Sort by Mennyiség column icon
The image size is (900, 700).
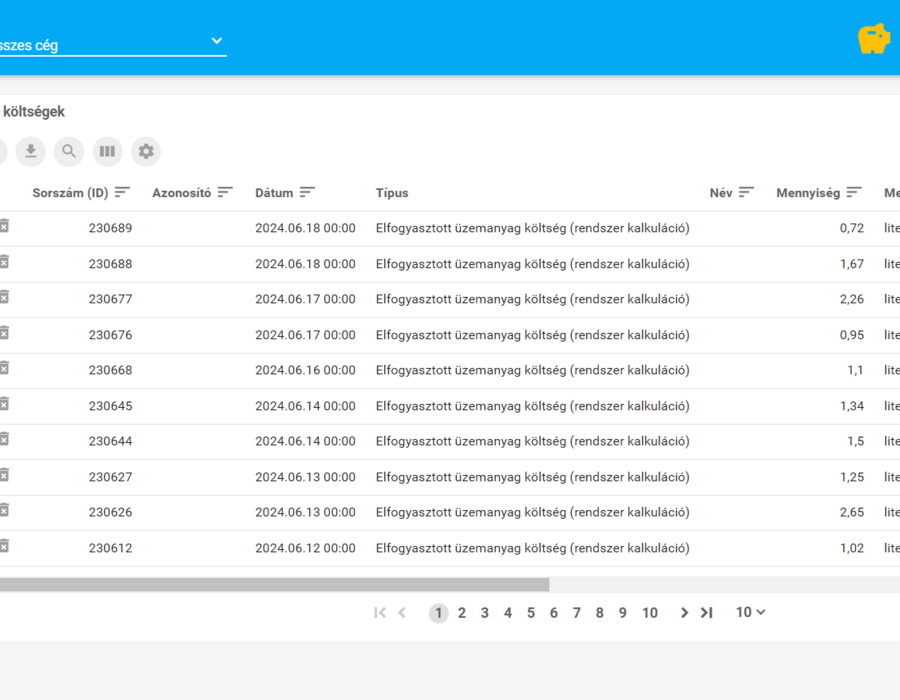[x=854, y=192]
